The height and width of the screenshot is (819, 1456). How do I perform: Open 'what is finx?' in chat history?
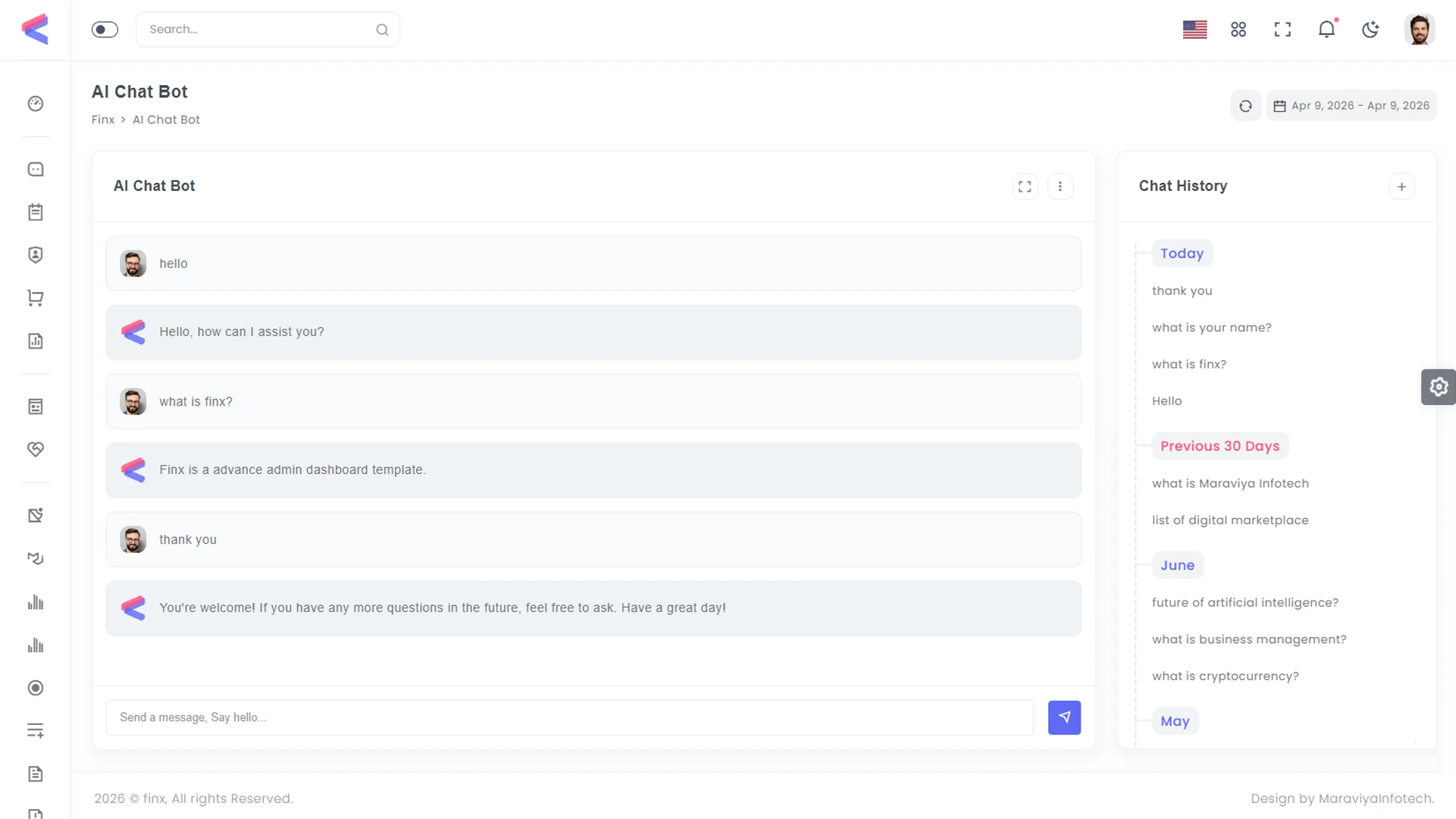click(x=1188, y=365)
